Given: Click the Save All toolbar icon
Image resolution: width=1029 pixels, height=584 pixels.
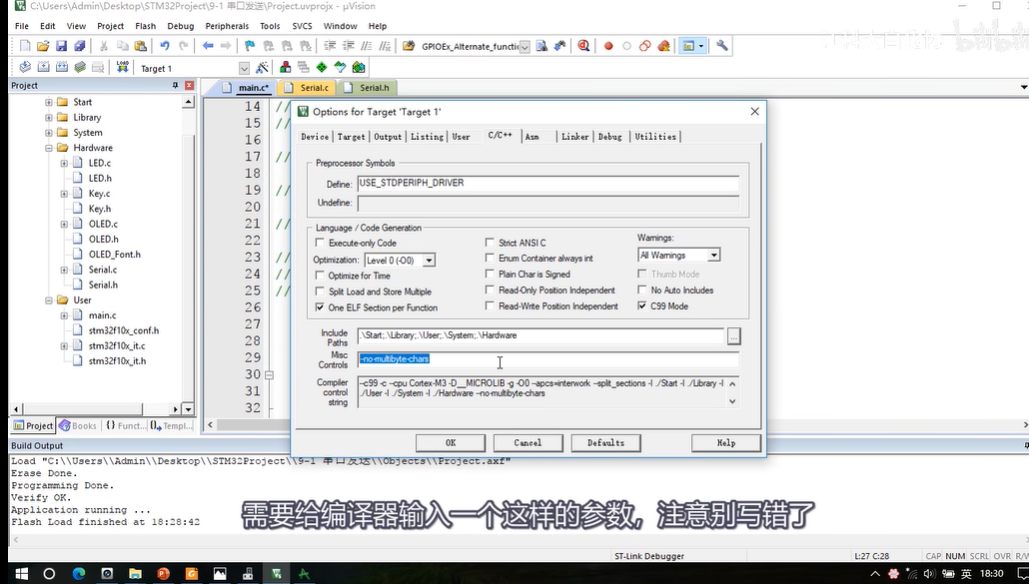Looking at the screenshot, I should (79, 46).
